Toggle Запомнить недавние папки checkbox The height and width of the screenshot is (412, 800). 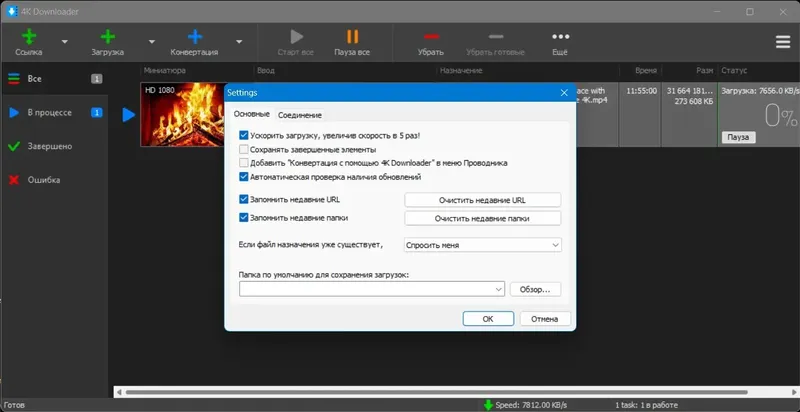point(243,218)
